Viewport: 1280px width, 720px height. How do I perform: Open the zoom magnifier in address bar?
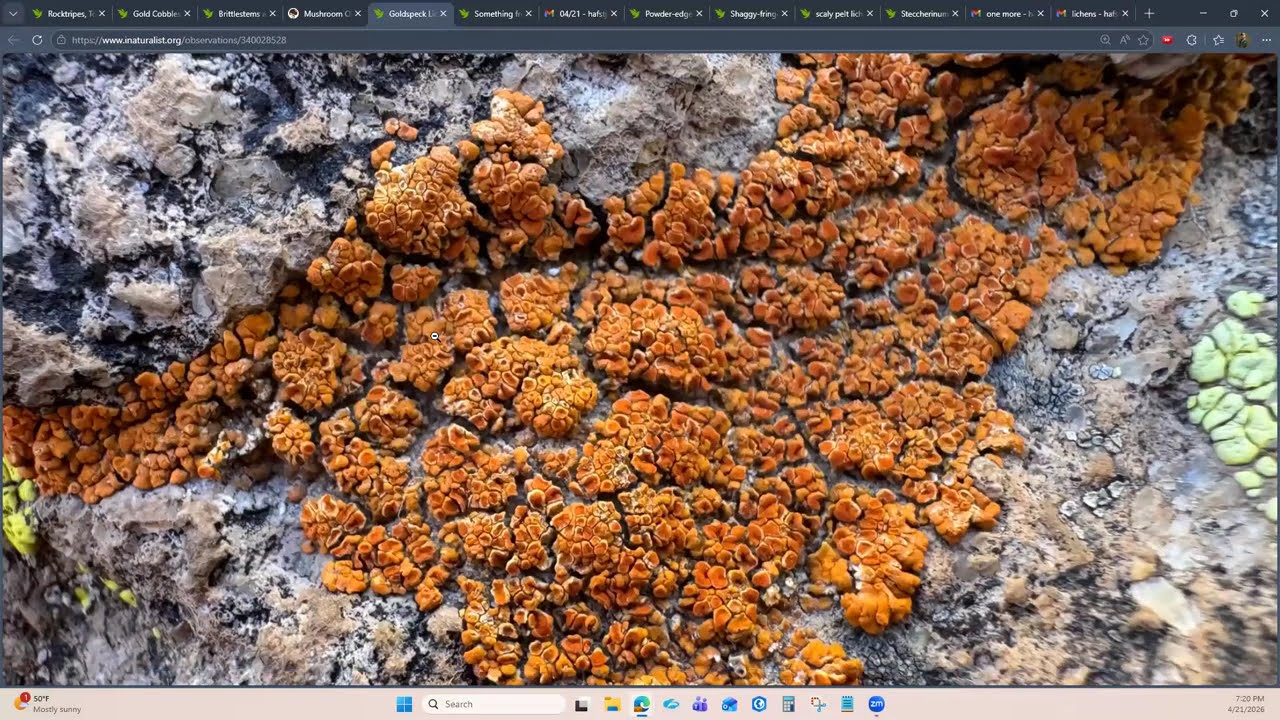click(x=1105, y=40)
